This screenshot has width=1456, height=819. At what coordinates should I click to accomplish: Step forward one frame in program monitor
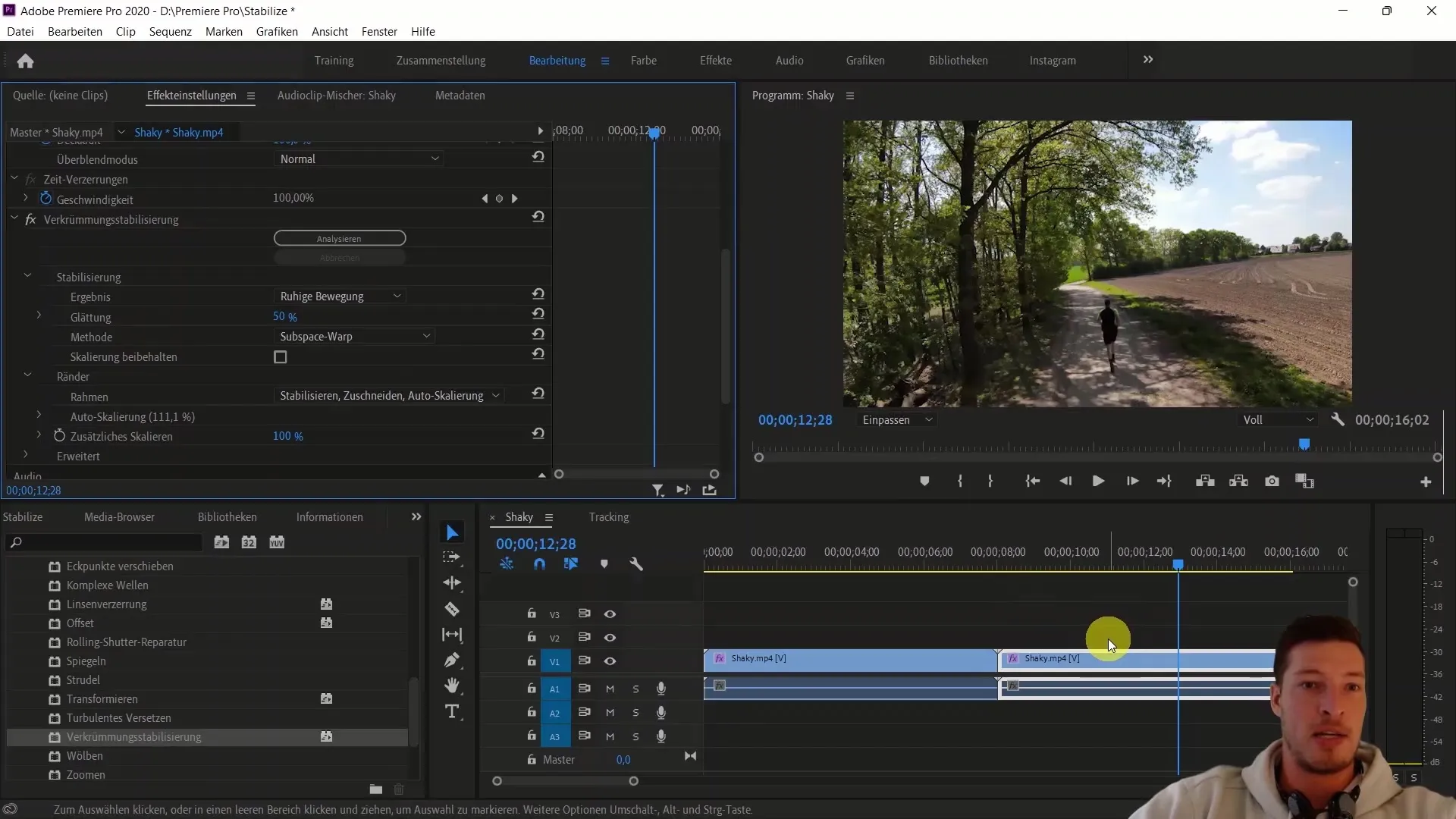pos(1132,482)
